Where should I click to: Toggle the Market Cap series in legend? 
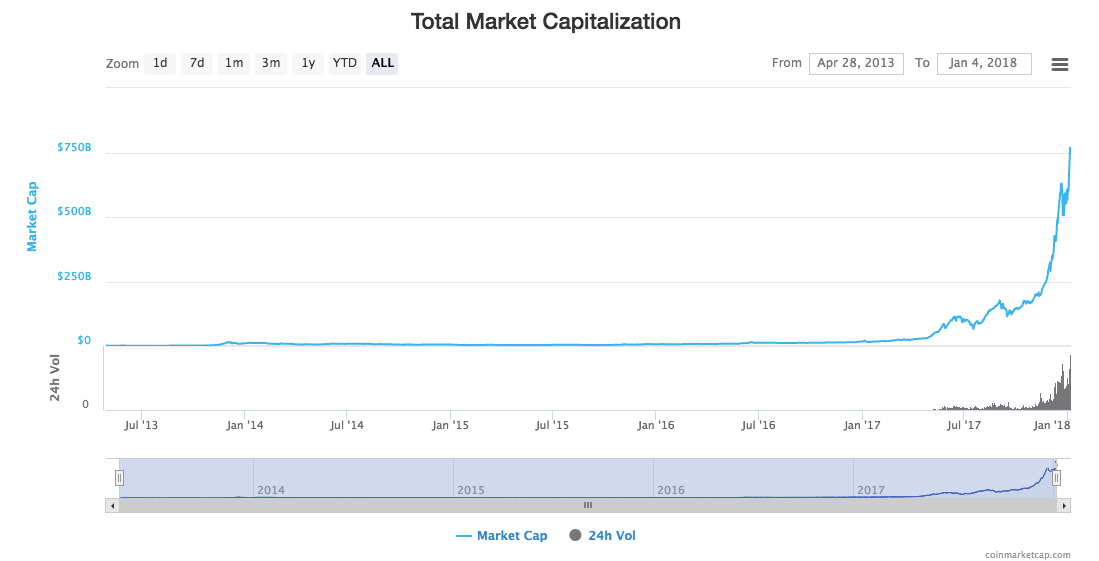click(x=502, y=536)
